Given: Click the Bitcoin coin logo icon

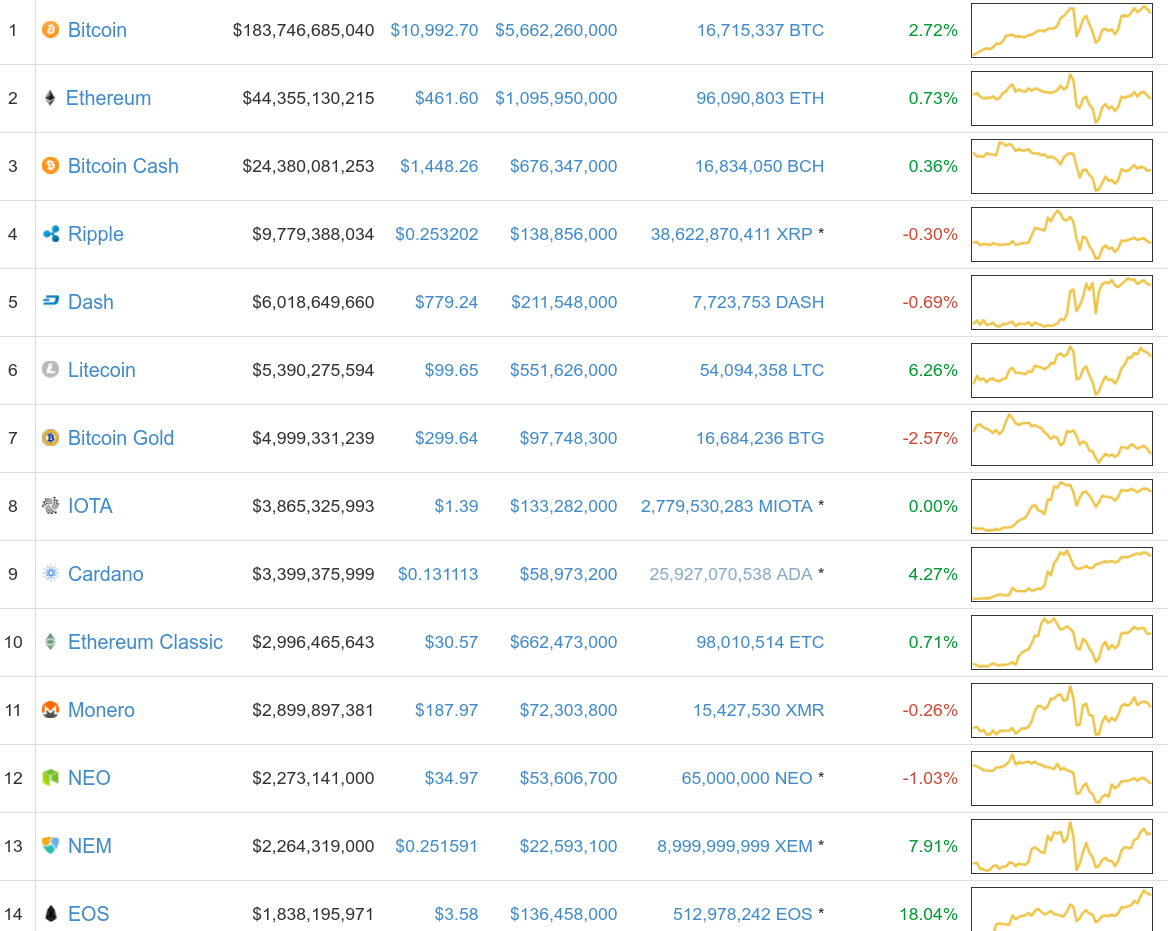Looking at the screenshot, I should 50,30.
